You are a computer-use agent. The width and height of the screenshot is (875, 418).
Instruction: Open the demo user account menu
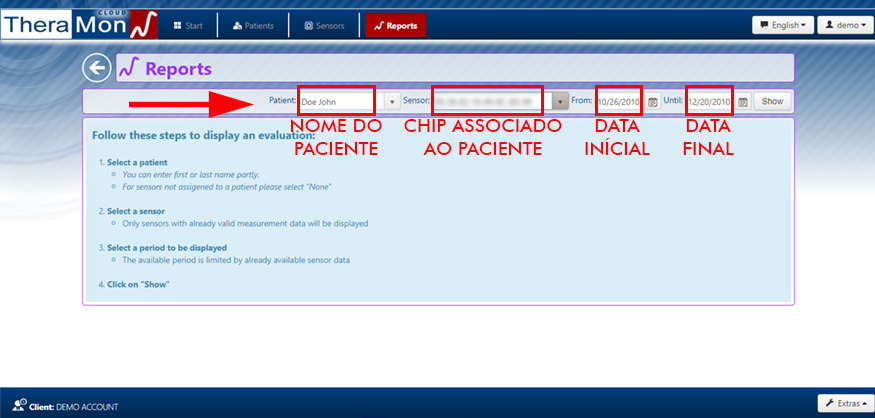pyautogui.click(x=845, y=25)
